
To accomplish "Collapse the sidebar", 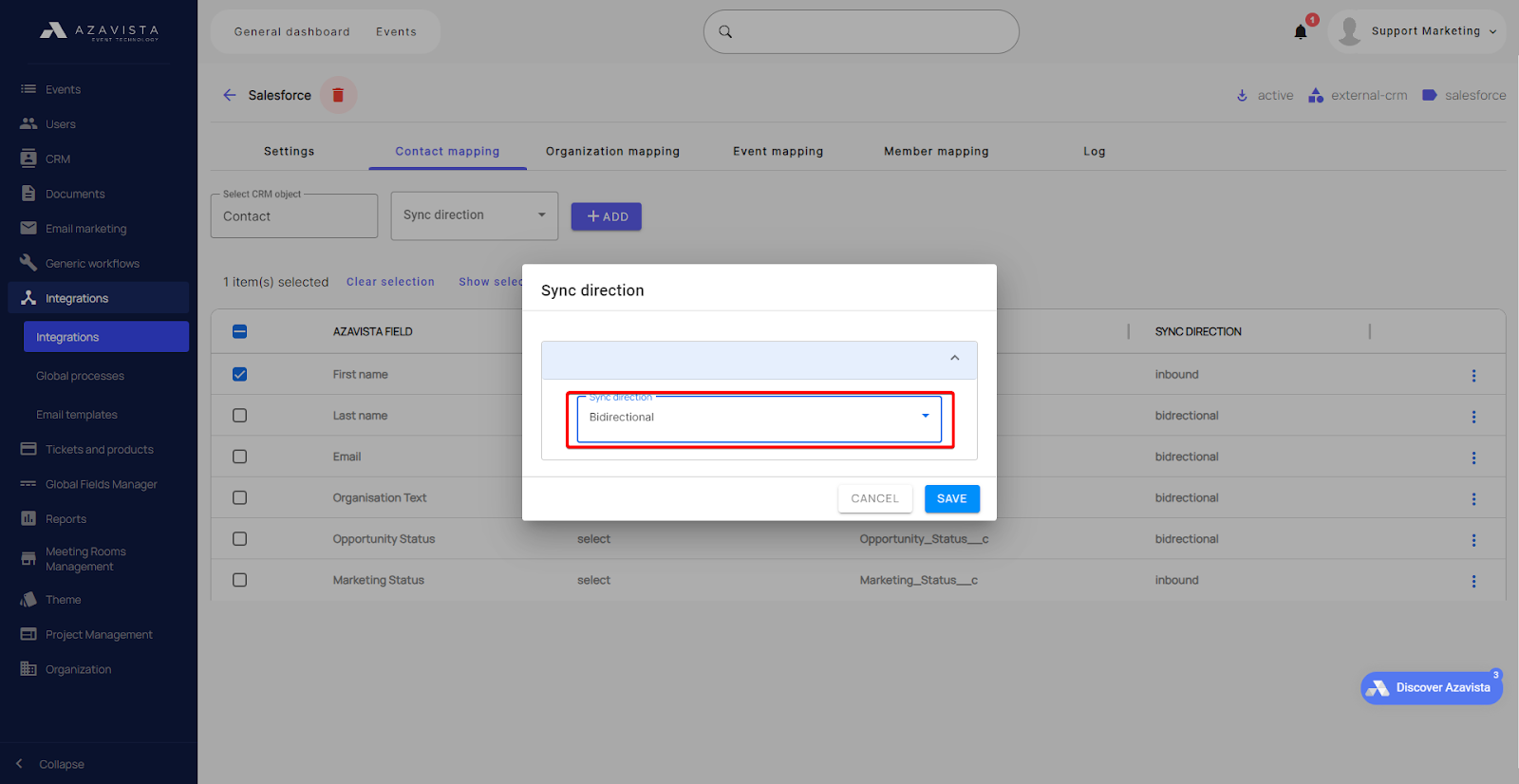I will point(51,764).
